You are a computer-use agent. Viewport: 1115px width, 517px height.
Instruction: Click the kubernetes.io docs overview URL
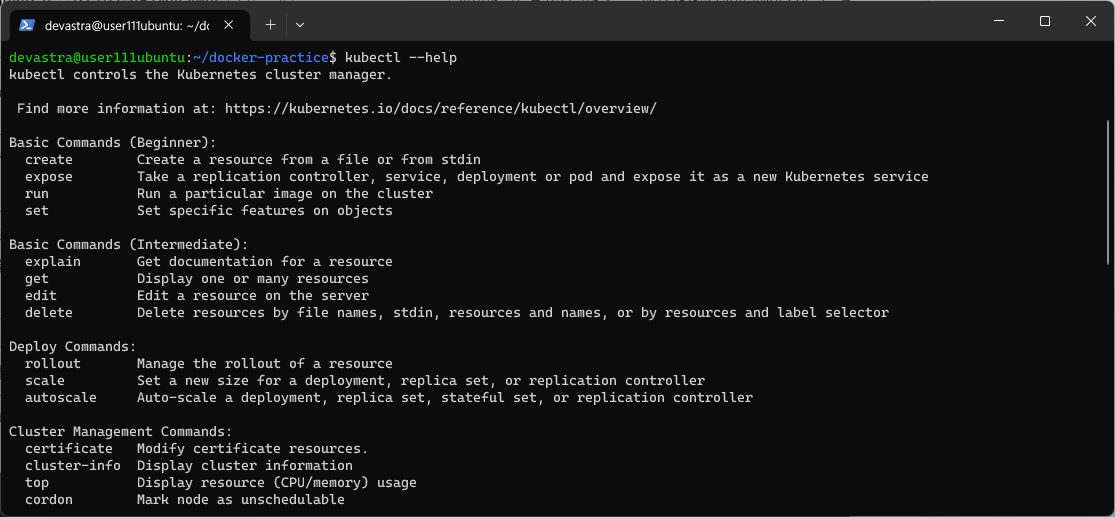tap(441, 109)
